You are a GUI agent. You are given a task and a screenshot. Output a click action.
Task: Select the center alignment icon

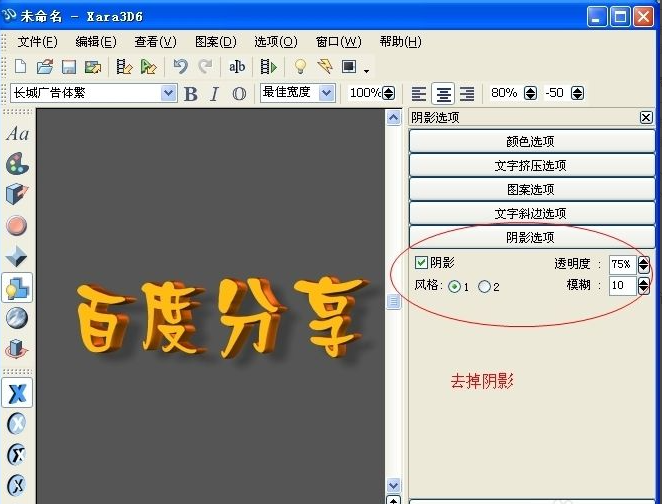[x=443, y=93]
